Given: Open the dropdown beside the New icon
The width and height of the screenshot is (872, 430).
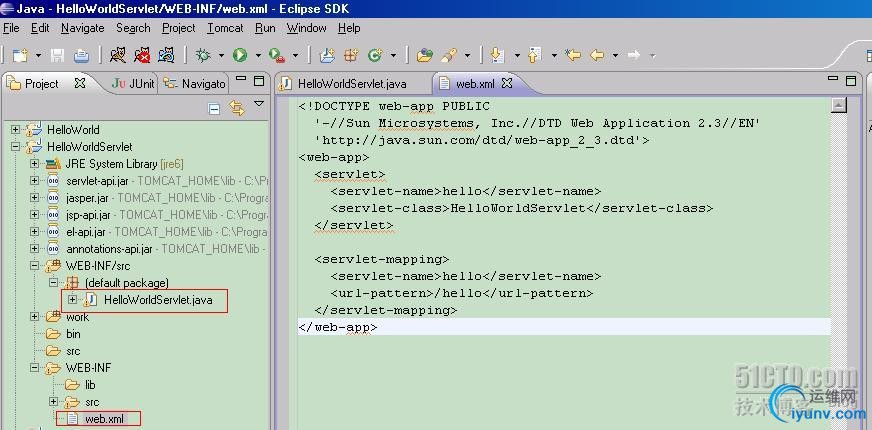Looking at the screenshot, I should coord(38,56).
